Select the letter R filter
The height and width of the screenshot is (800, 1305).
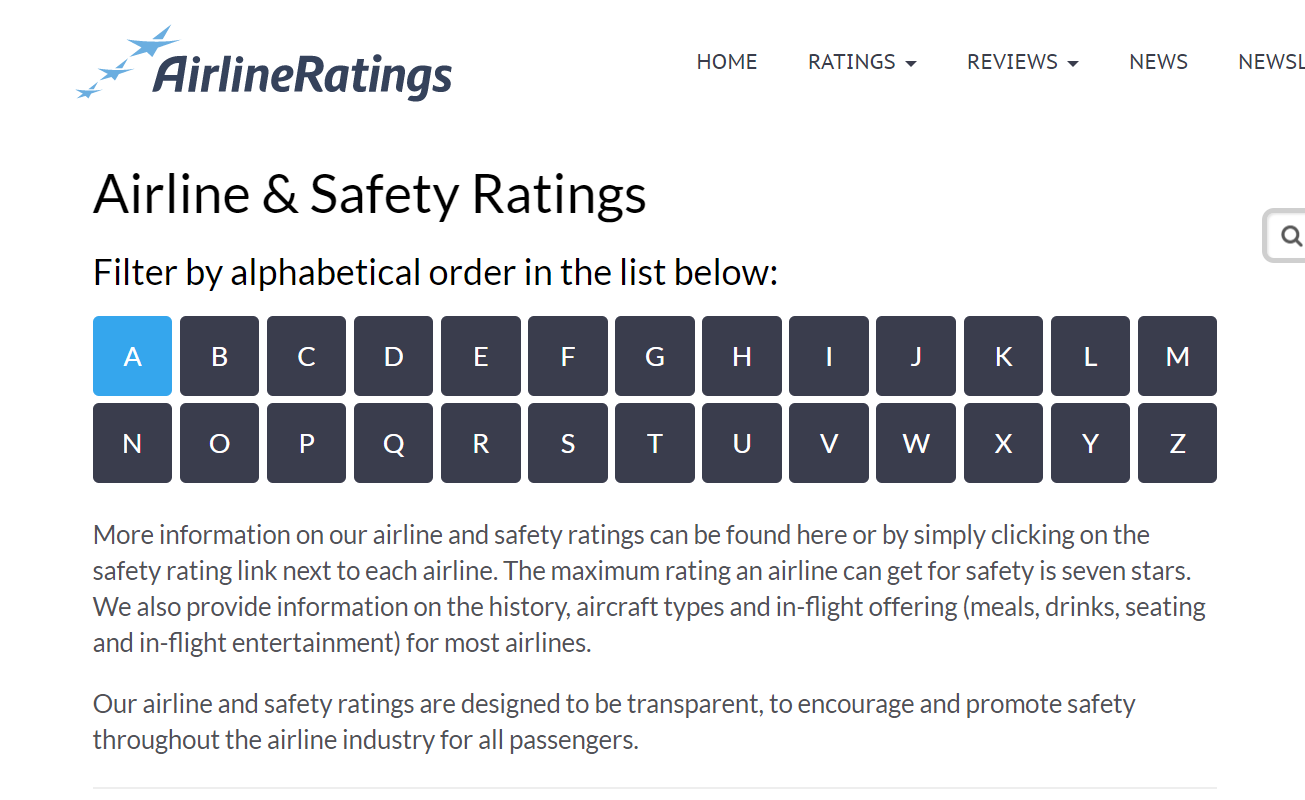[x=480, y=442]
